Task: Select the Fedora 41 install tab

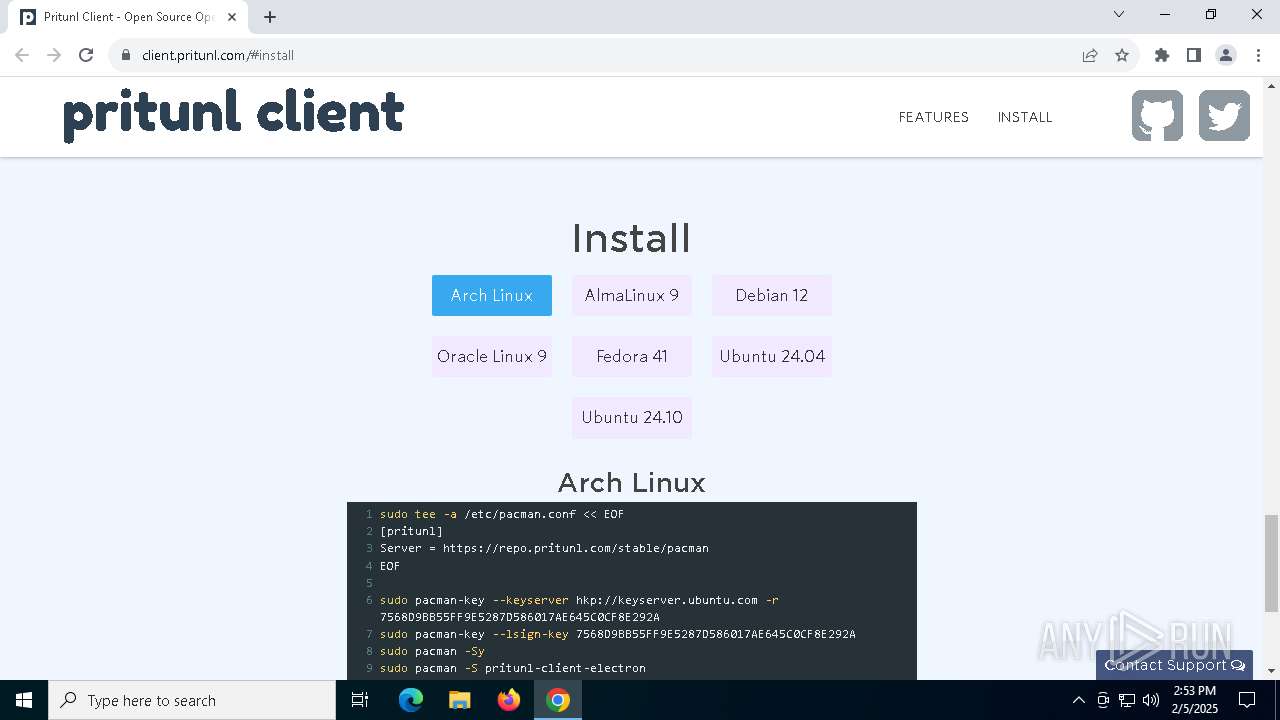Action: [632, 356]
